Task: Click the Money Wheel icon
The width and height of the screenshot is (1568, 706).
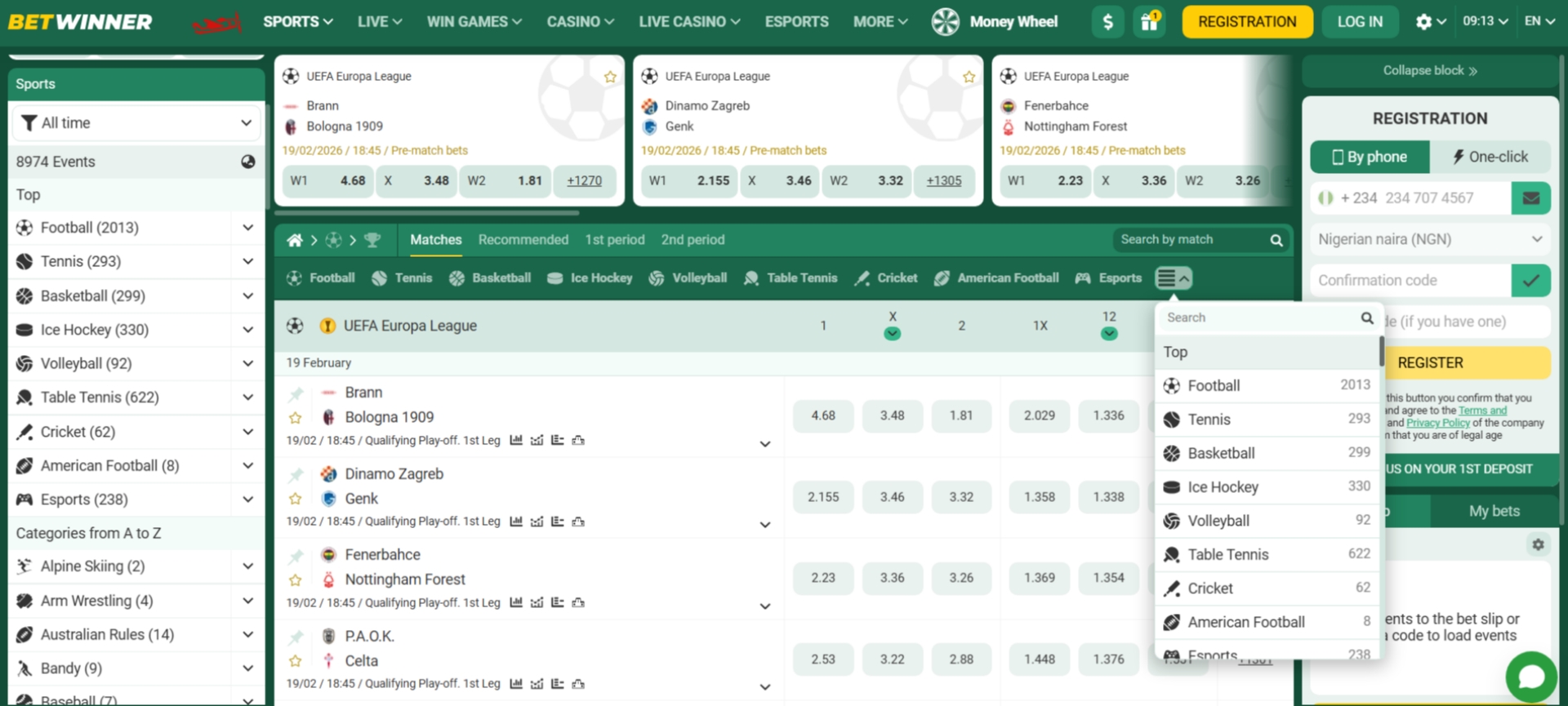Action: [x=946, y=22]
